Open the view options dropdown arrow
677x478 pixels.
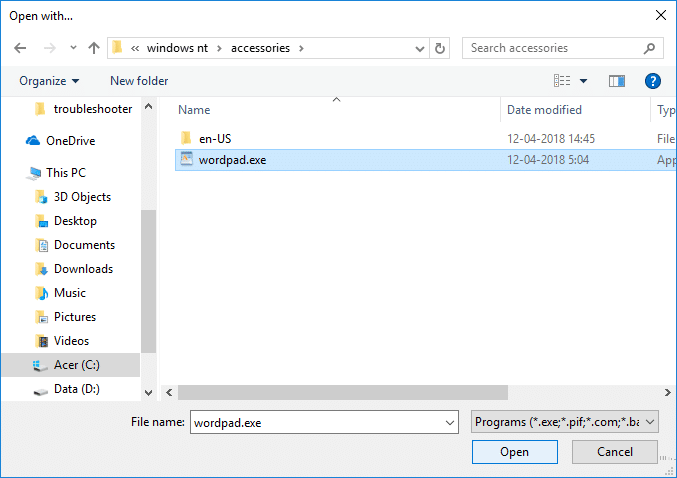(x=584, y=81)
